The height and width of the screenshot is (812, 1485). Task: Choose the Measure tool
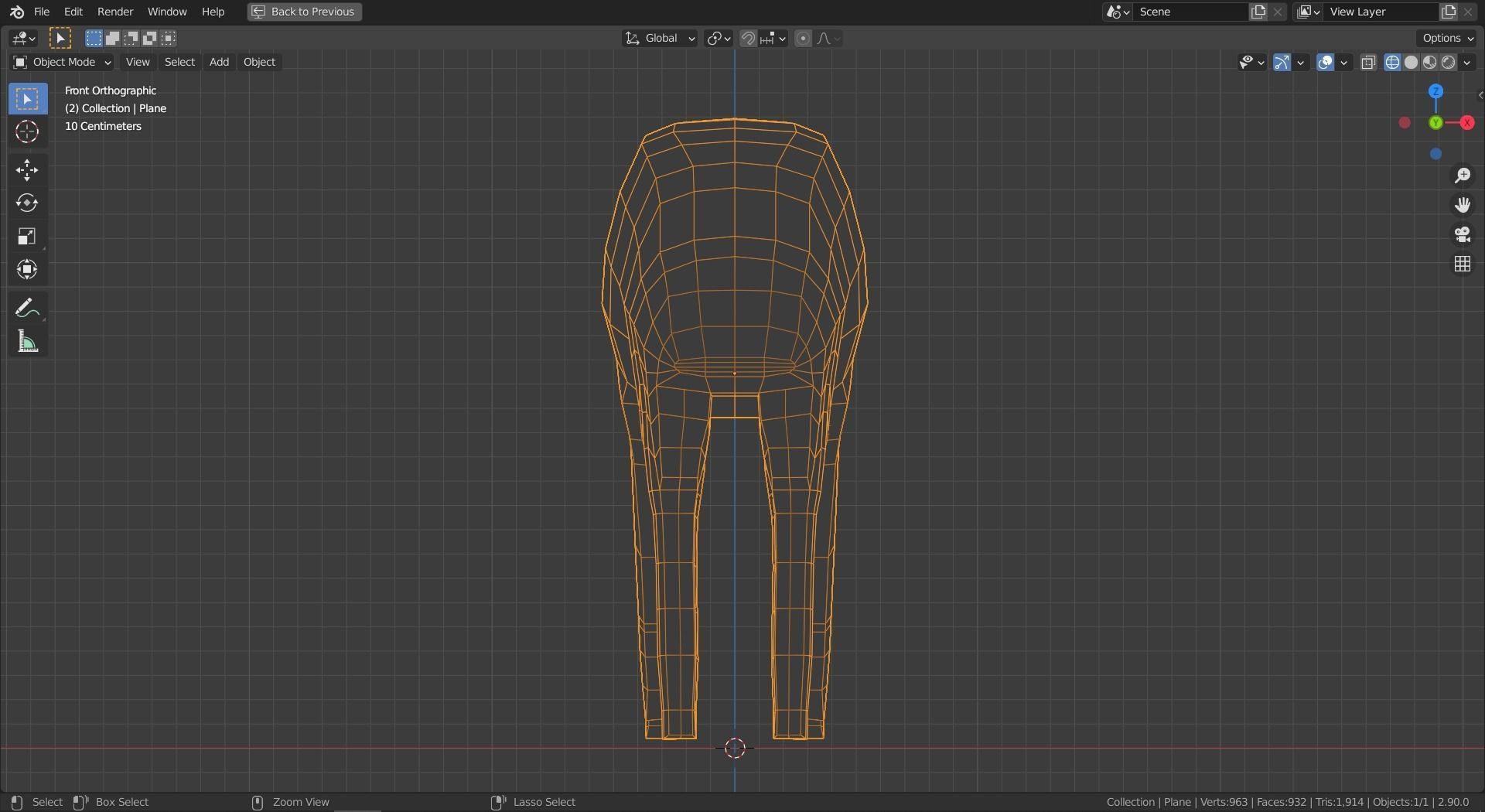tap(27, 341)
